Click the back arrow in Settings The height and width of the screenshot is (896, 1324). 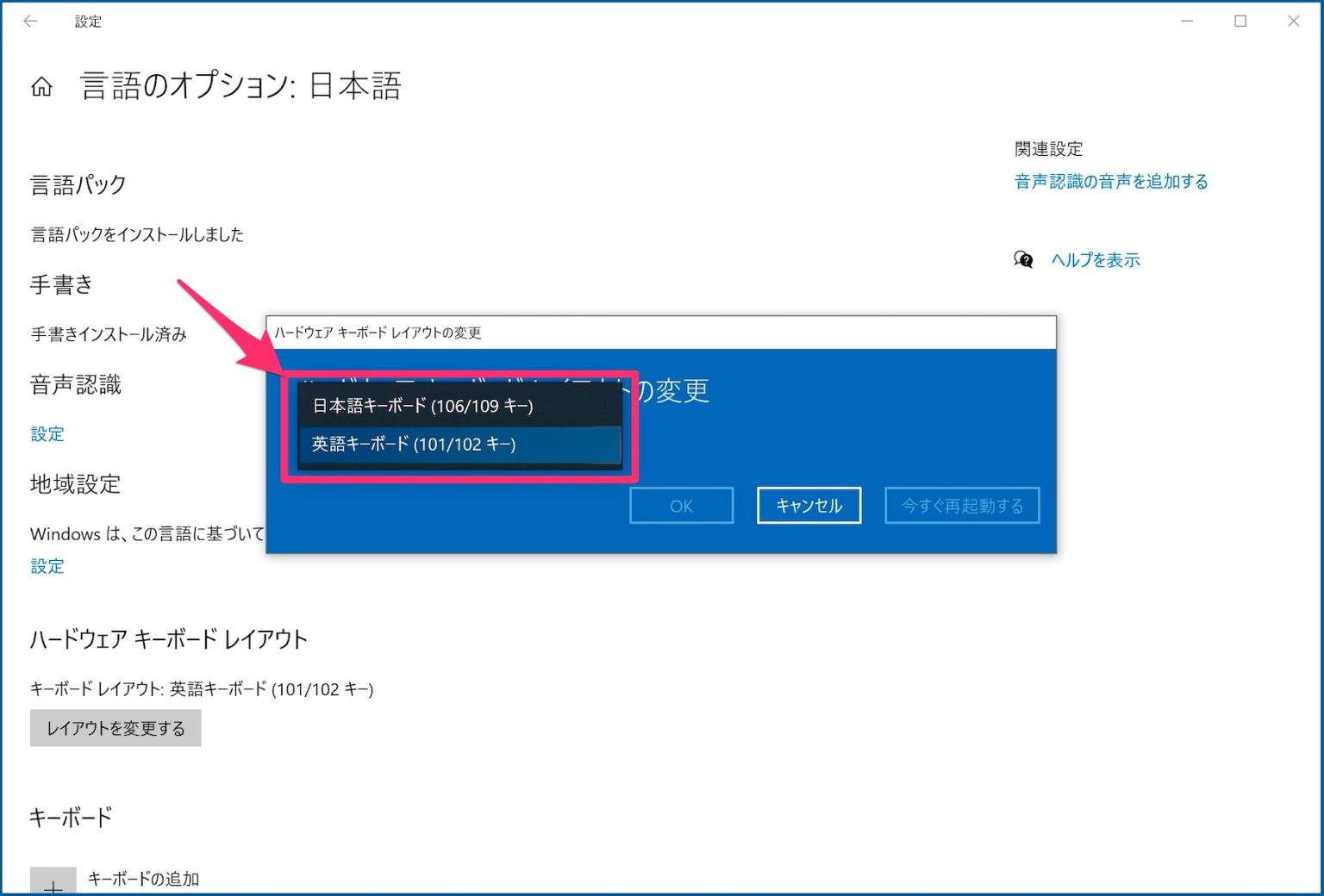click(30, 21)
